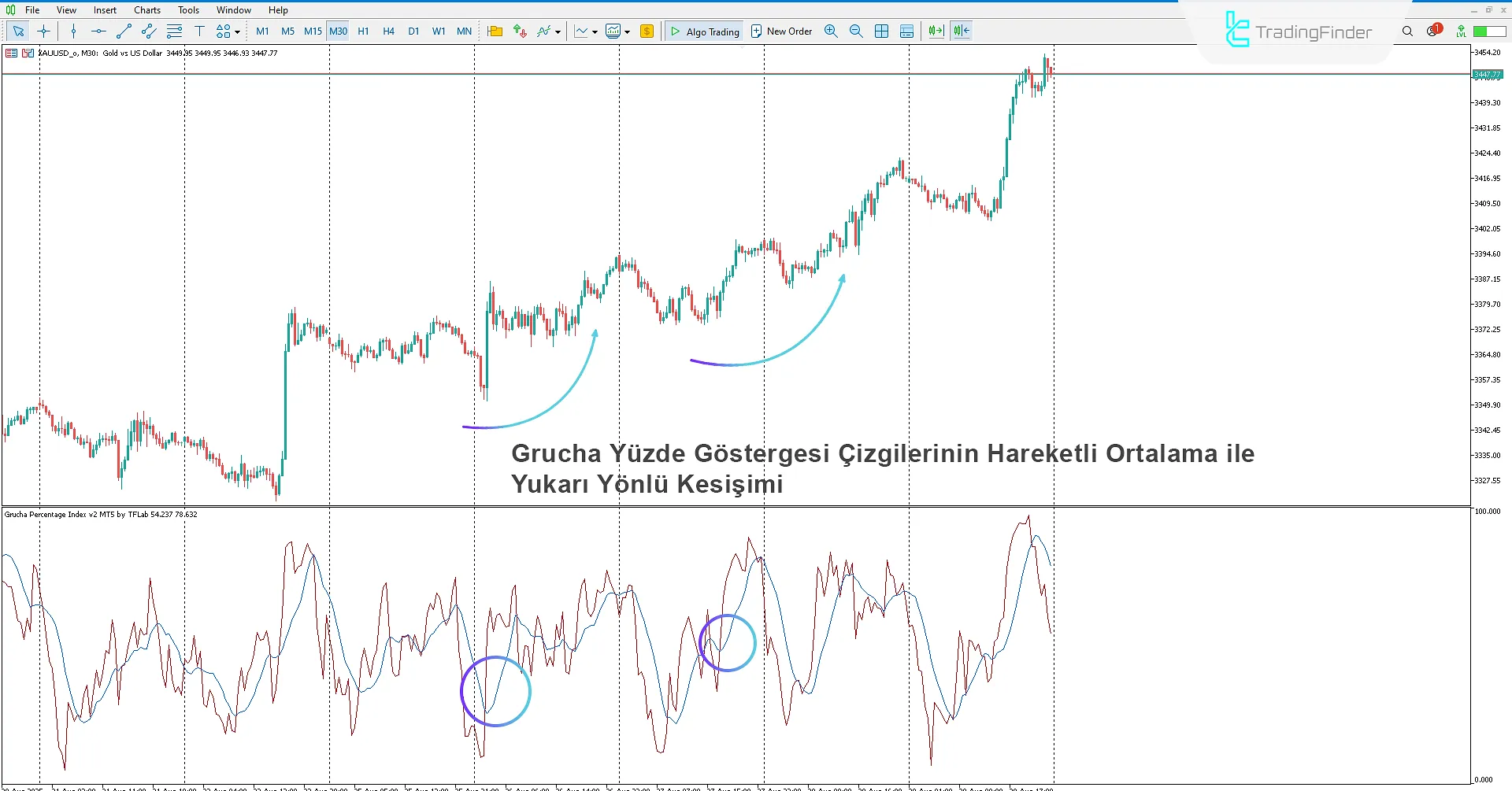Click the current price tag 3447.77

pos(1488,74)
